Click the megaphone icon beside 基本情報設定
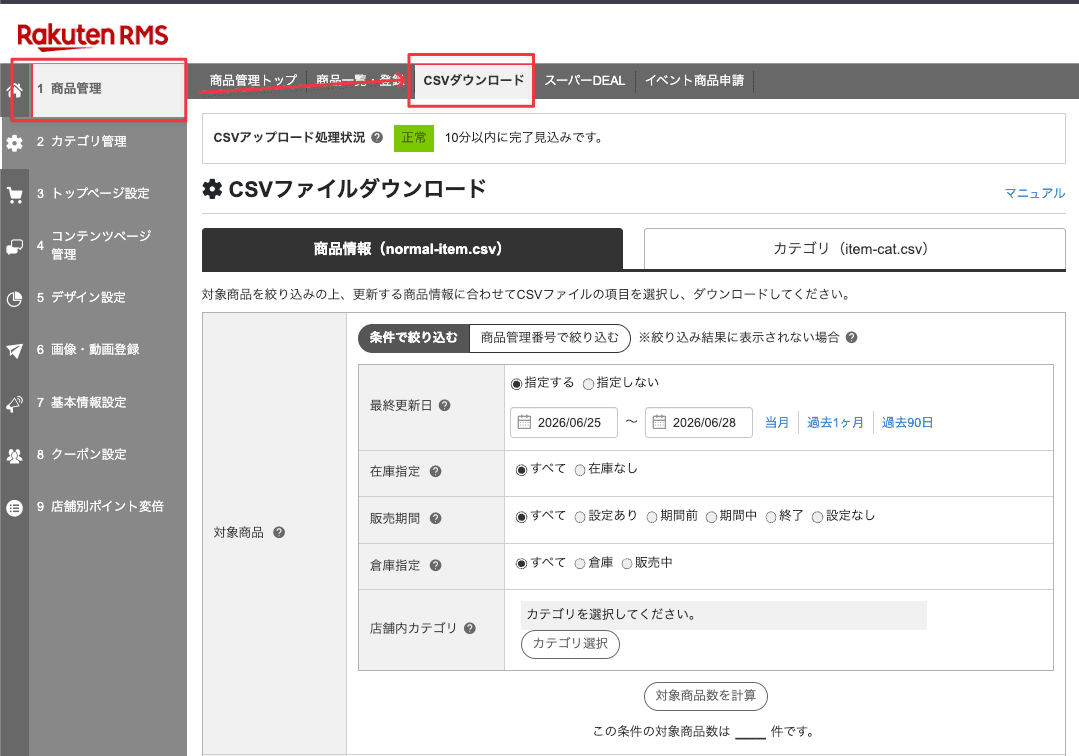The height and width of the screenshot is (756, 1079). click(x=14, y=403)
